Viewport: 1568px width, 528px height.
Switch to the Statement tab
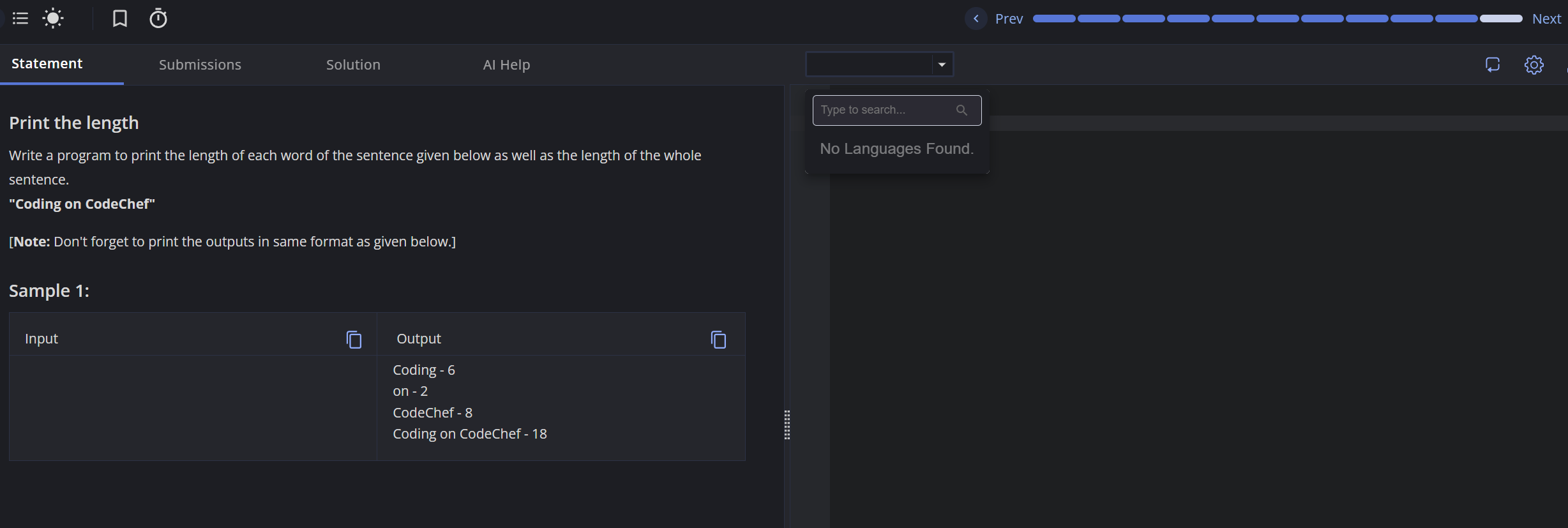(47, 64)
